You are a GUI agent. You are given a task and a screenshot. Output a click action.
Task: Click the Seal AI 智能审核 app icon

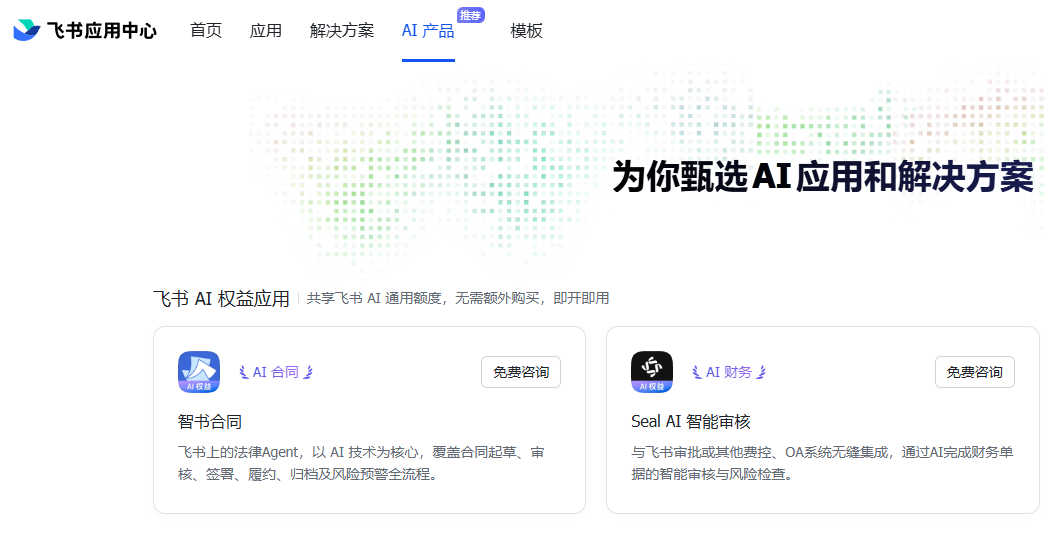[x=652, y=372]
